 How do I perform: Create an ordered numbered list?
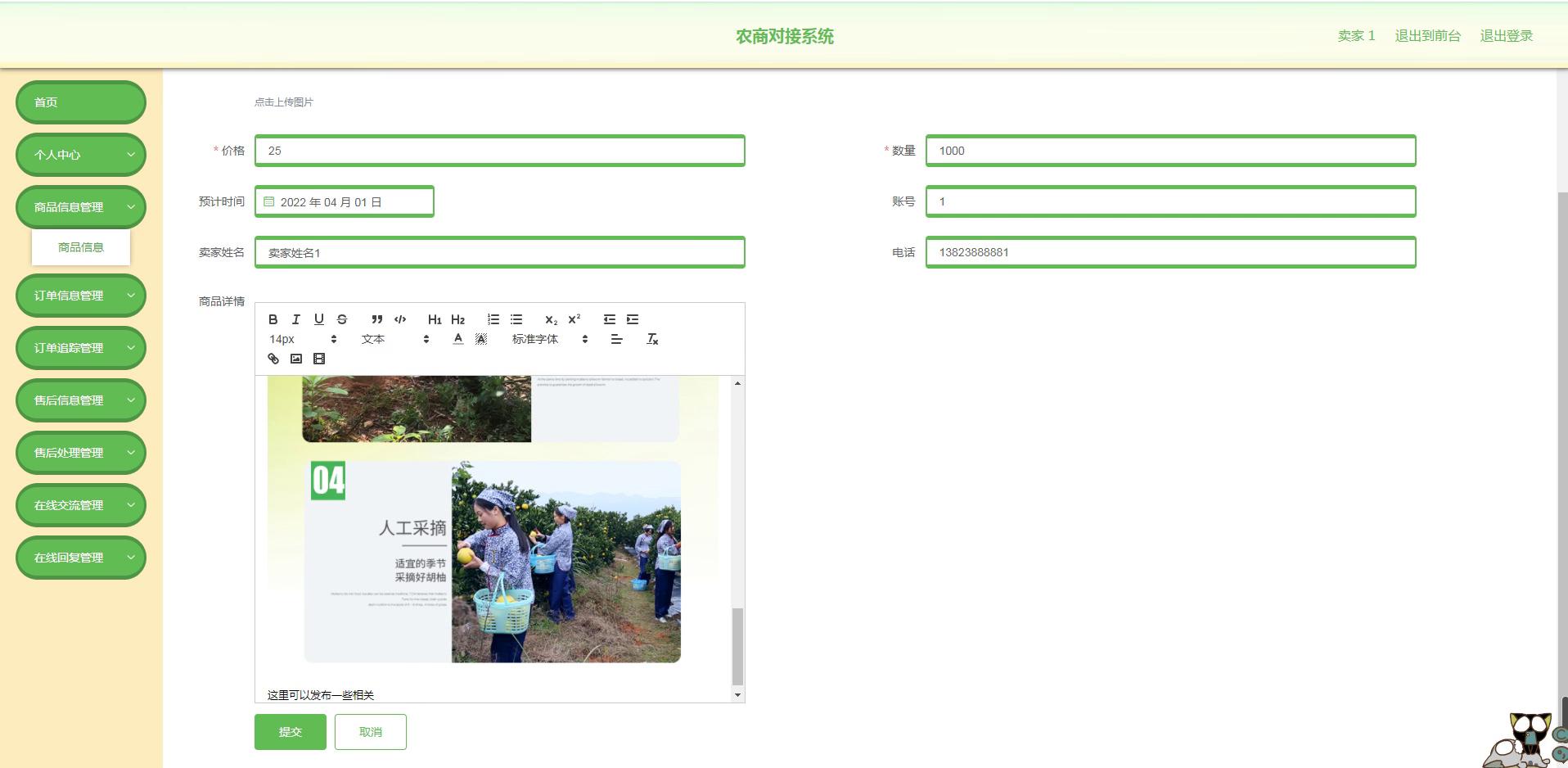[x=493, y=319]
